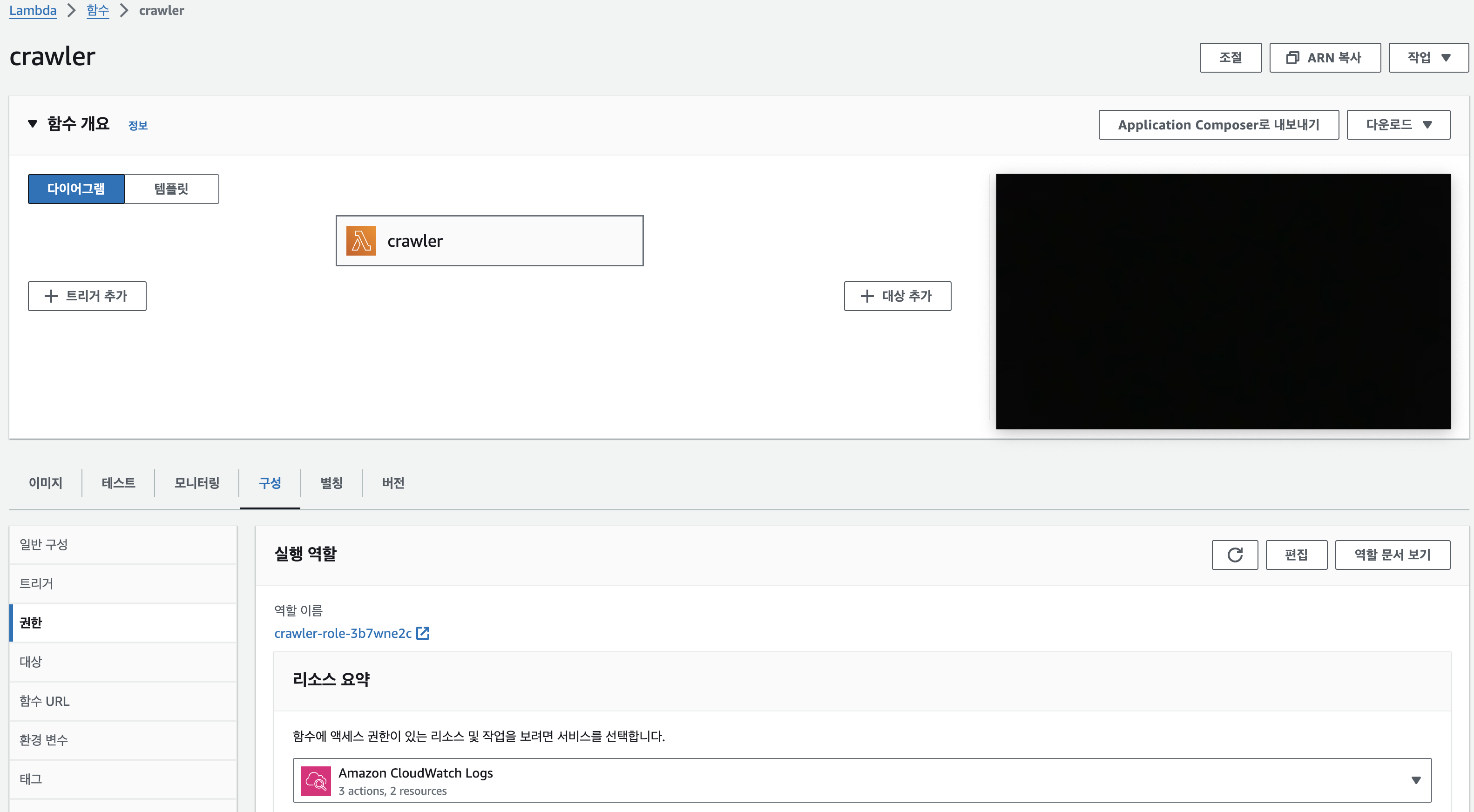Open the 함수 breadcrumb link
The width and height of the screenshot is (1474, 812).
98,10
